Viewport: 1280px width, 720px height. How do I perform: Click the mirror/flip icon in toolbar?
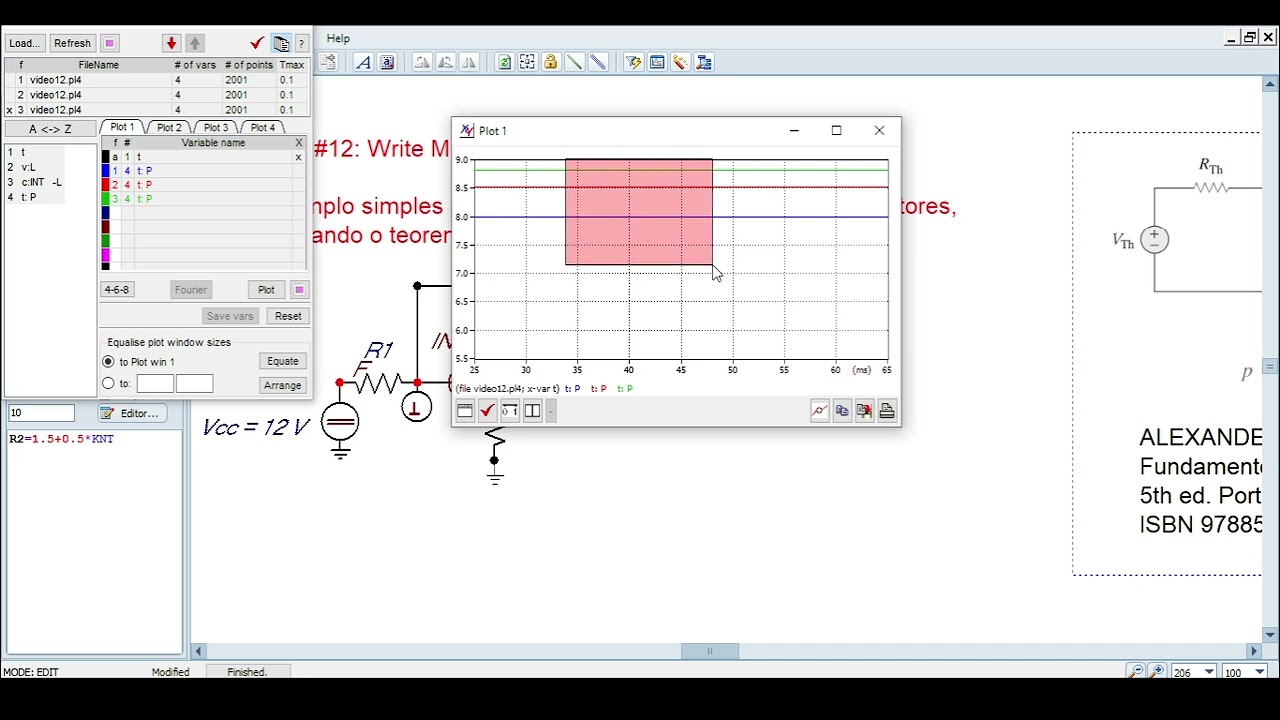(x=469, y=62)
